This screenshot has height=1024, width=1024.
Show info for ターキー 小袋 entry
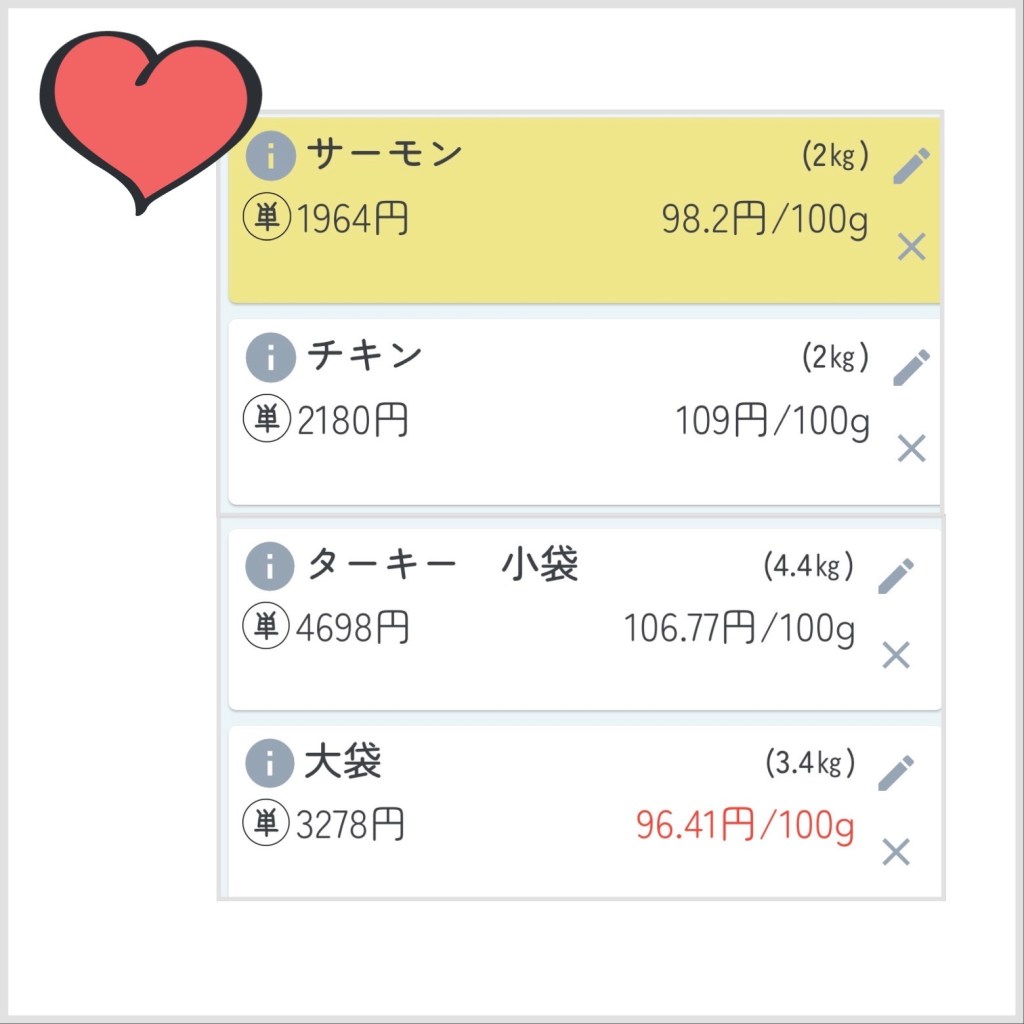tap(269, 567)
